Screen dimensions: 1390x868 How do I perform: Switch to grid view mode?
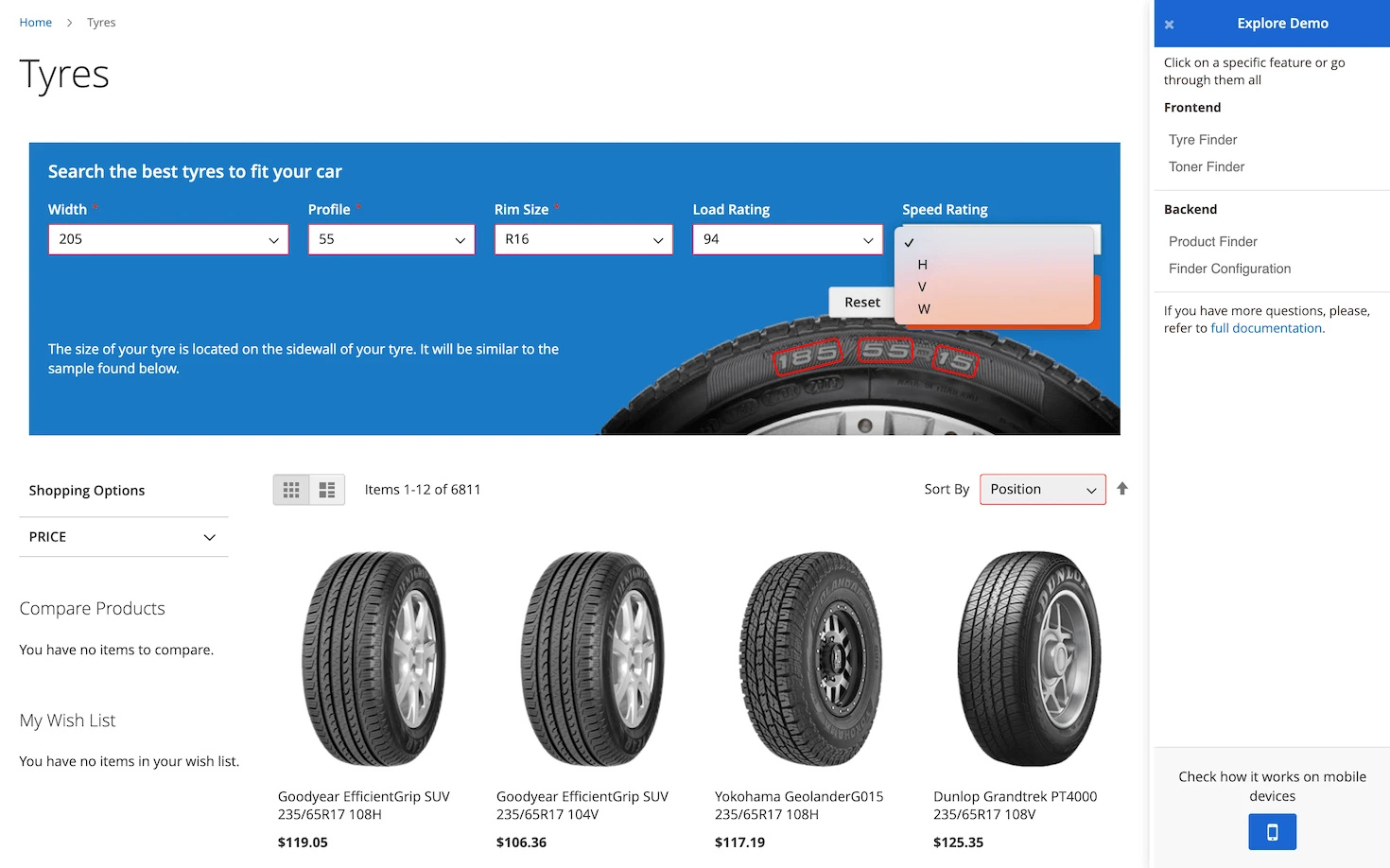point(291,490)
